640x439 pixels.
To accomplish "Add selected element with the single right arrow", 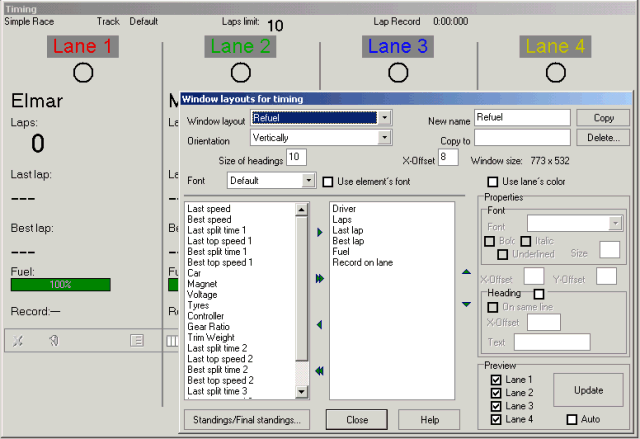I will 320,232.
